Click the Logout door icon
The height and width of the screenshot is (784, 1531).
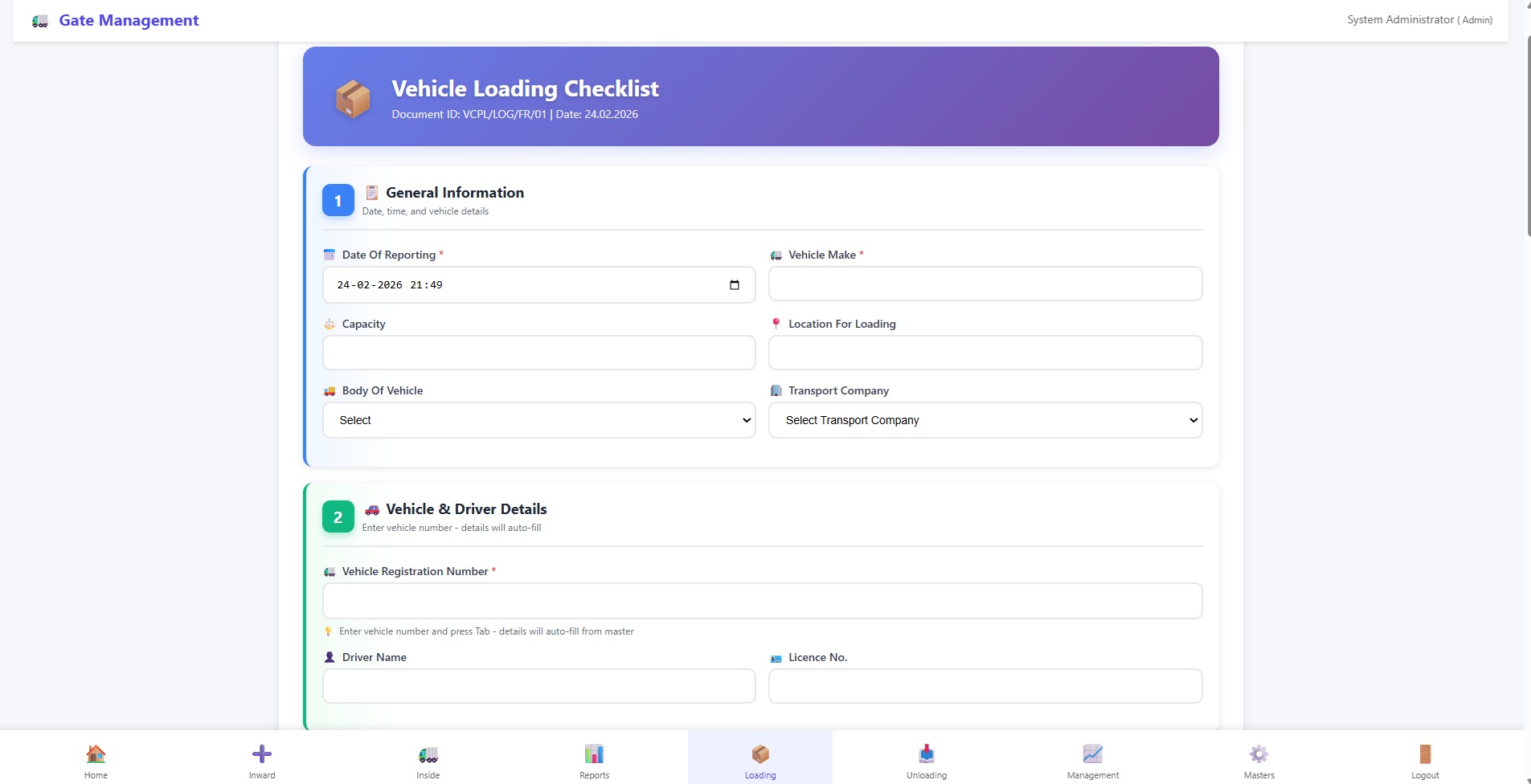pos(1425,754)
